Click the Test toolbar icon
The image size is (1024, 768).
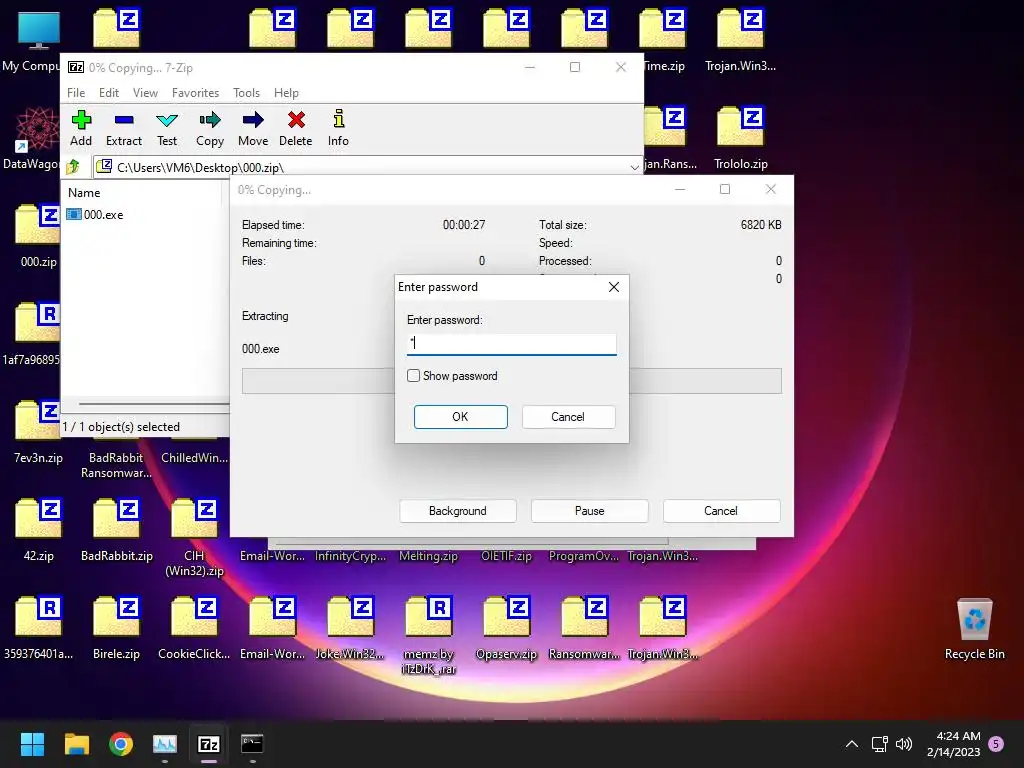(167, 128)
